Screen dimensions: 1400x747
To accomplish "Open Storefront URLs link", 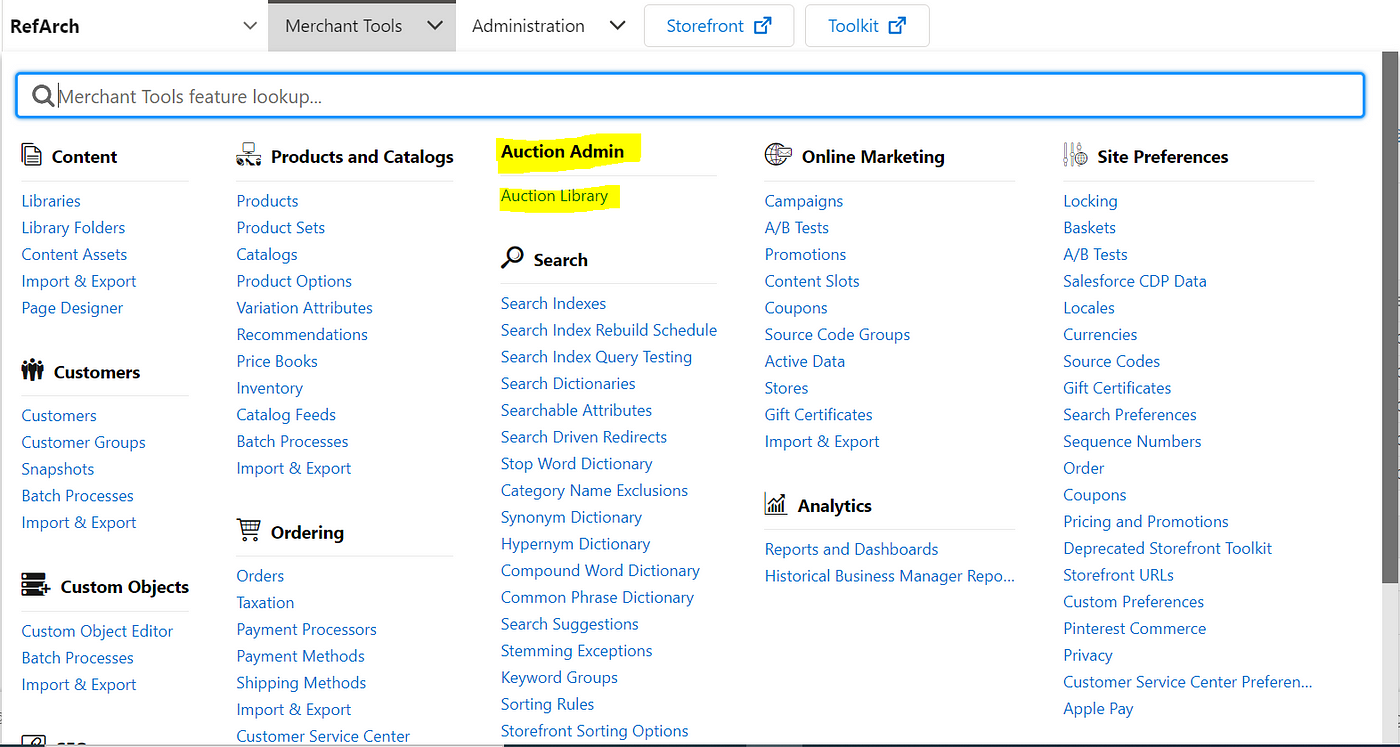I will click(x=1118, y=576).
